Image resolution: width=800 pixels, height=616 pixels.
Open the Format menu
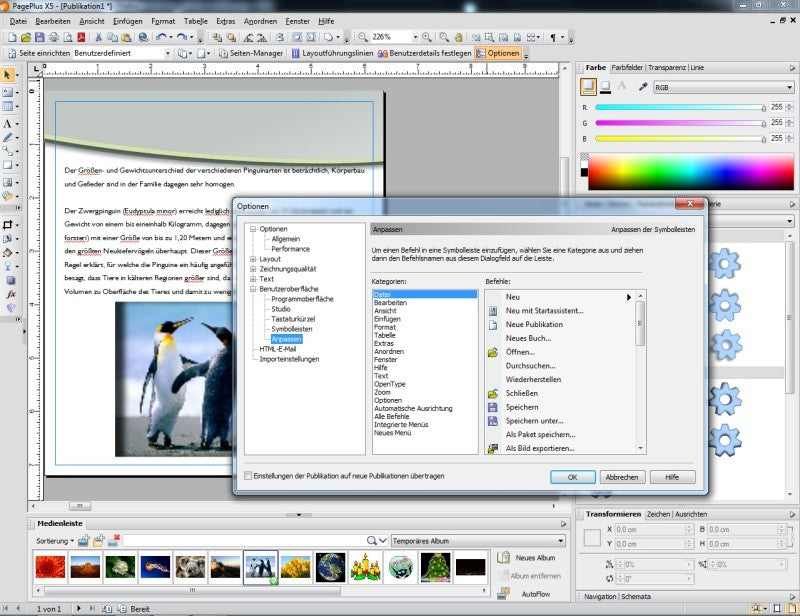(x=163, y=21)
